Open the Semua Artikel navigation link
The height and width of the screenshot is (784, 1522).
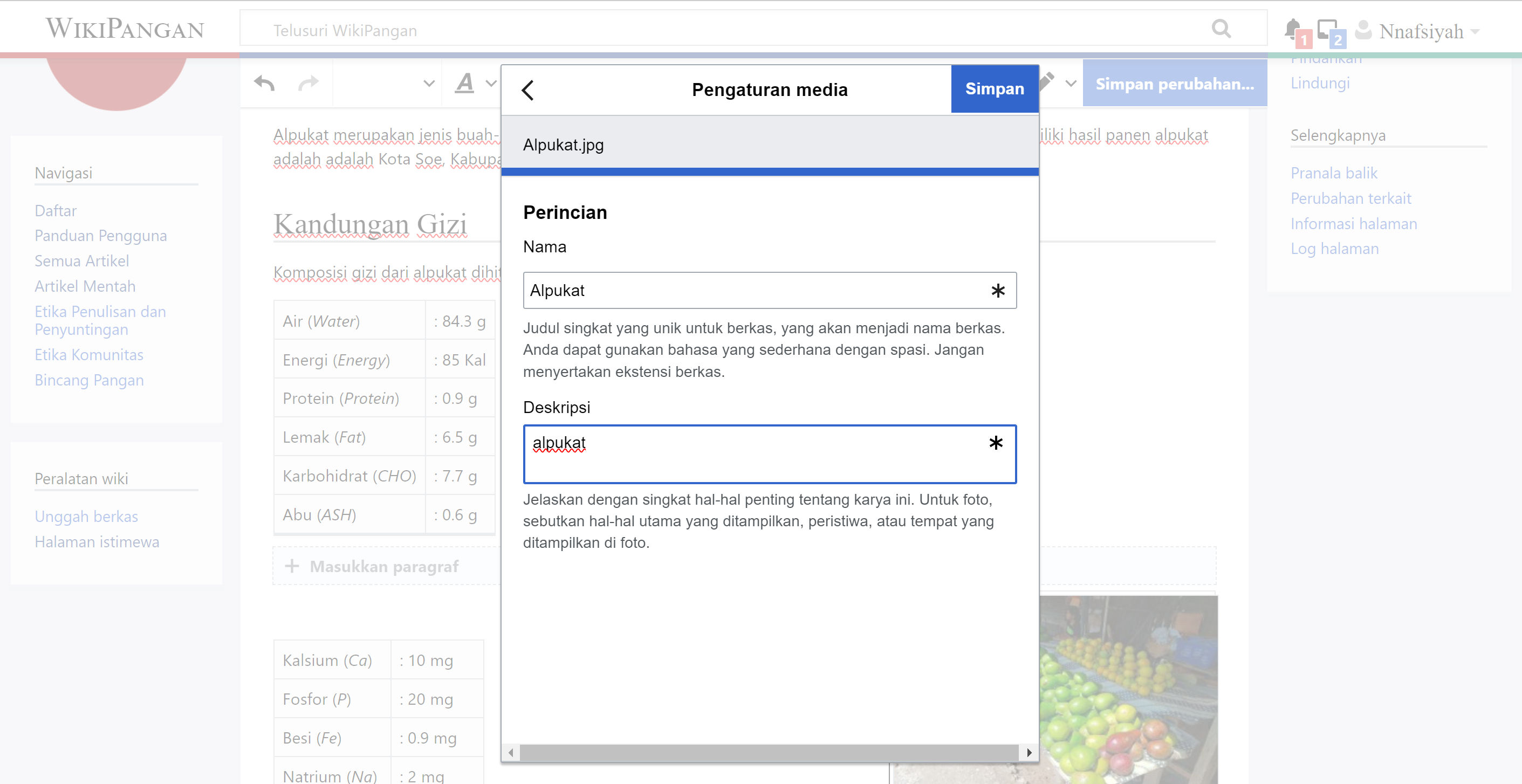[x=81, y=260]
